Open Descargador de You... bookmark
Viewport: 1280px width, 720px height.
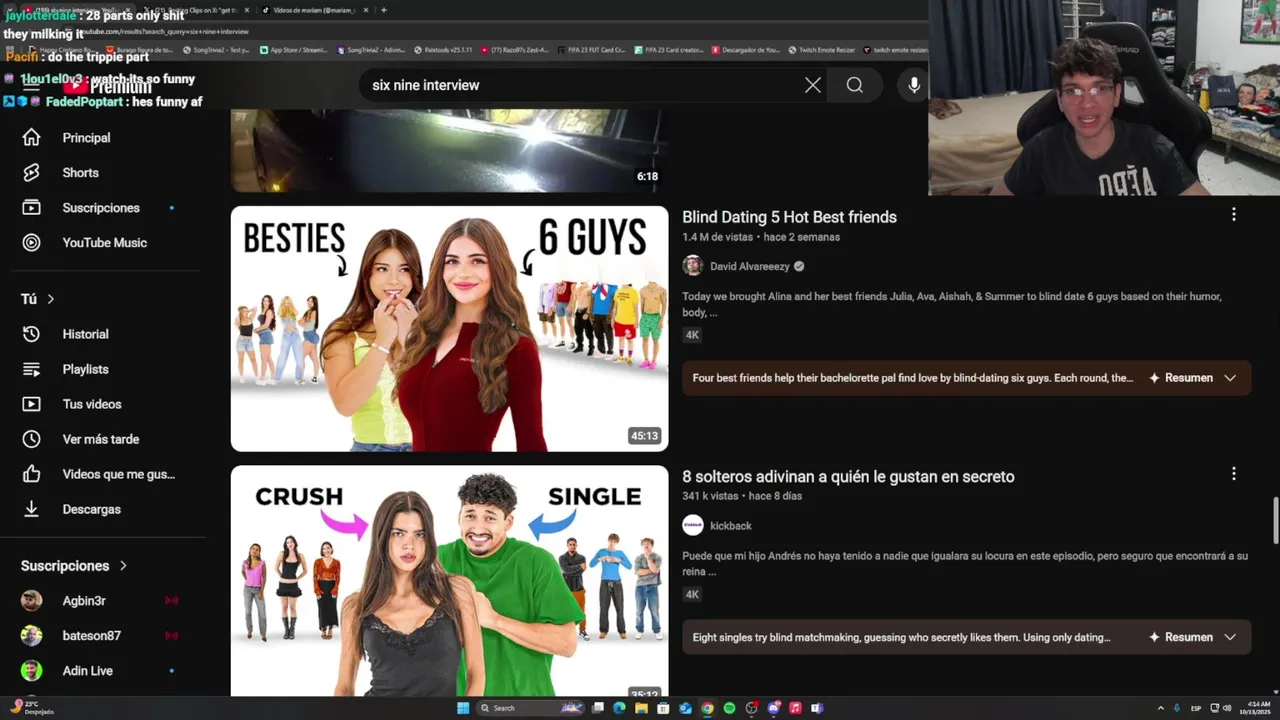coord(747,50)
